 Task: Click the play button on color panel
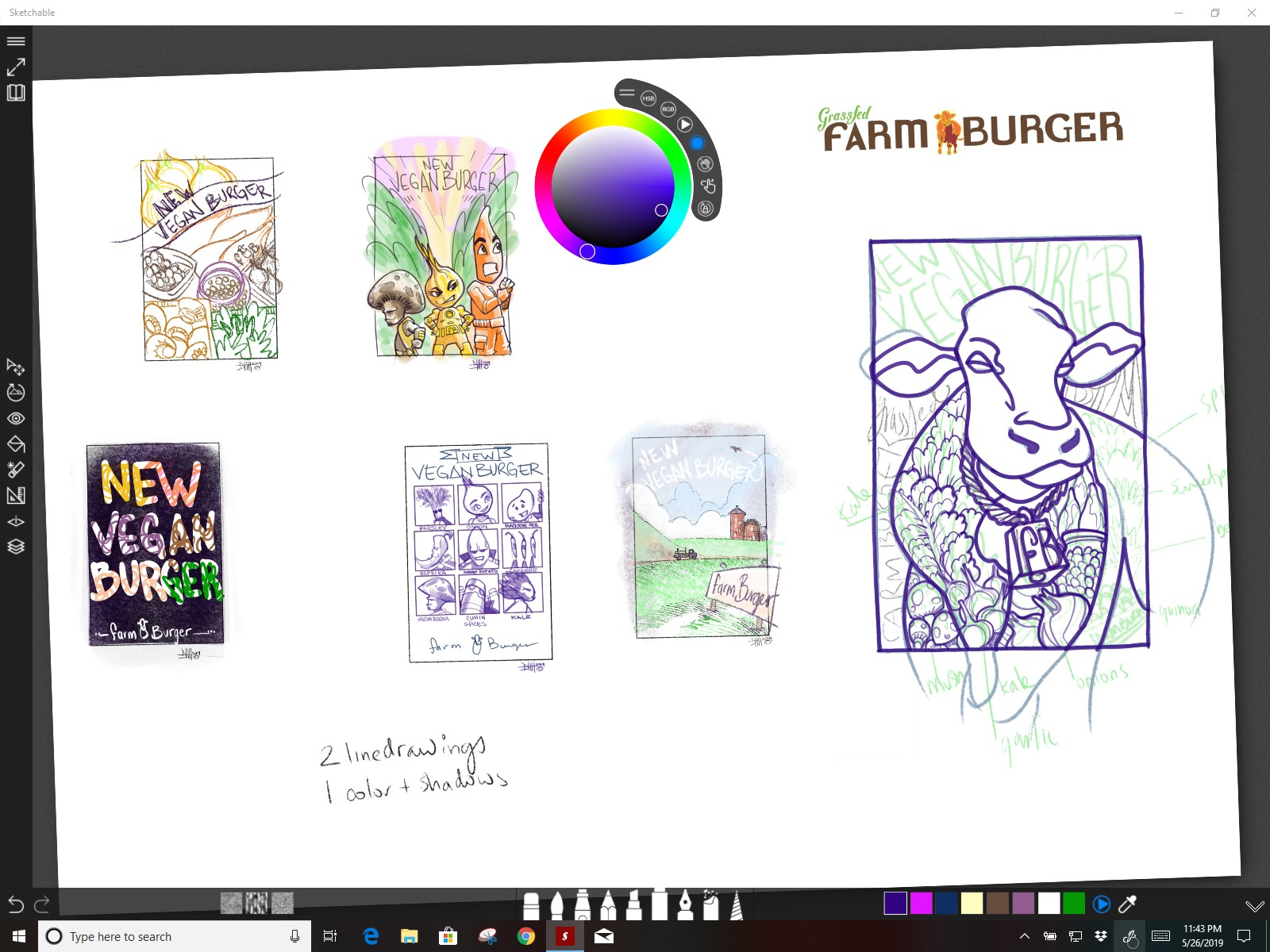click(x=685, y=125)
